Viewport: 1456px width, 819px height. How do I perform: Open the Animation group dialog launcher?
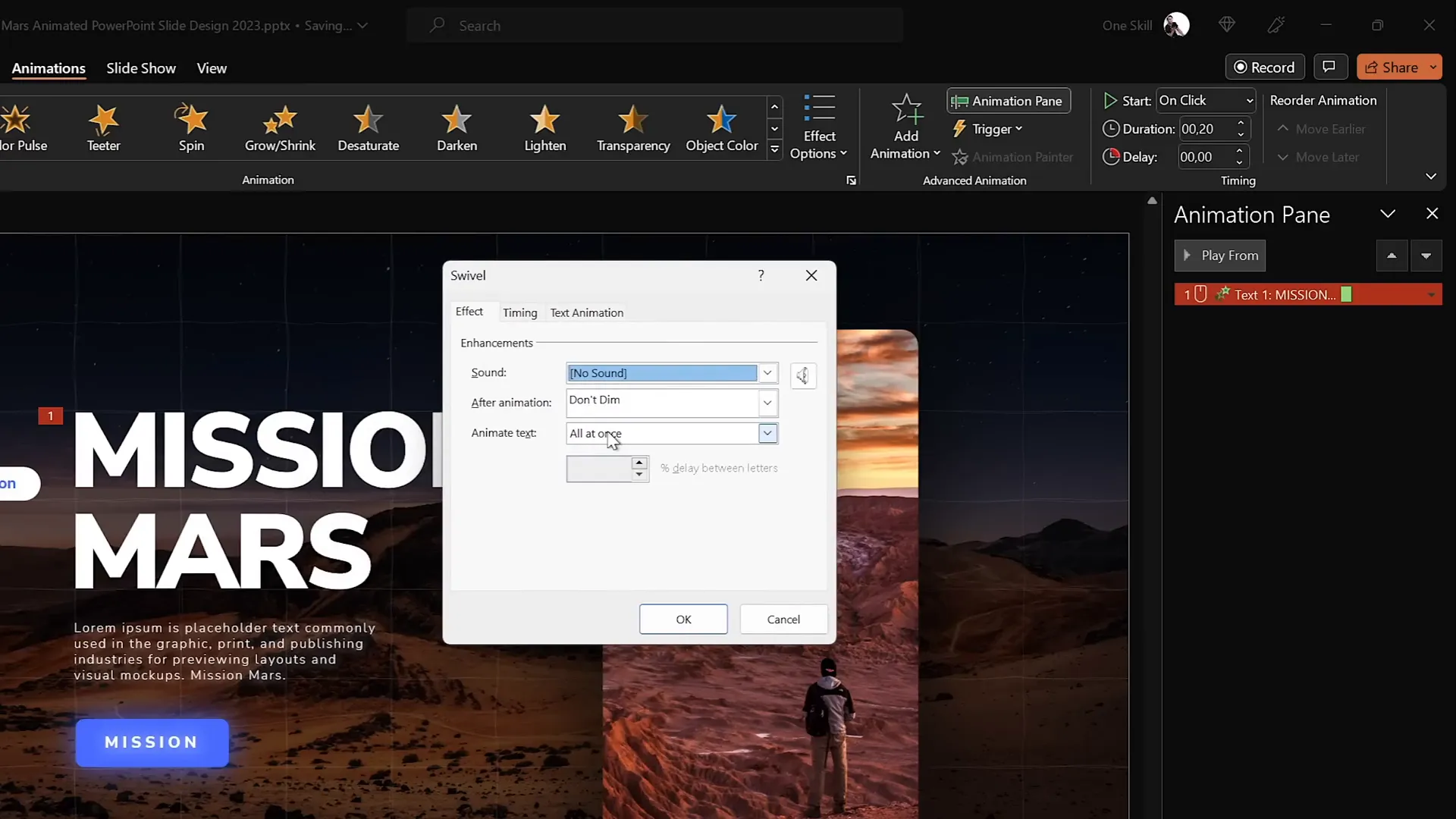851,180
